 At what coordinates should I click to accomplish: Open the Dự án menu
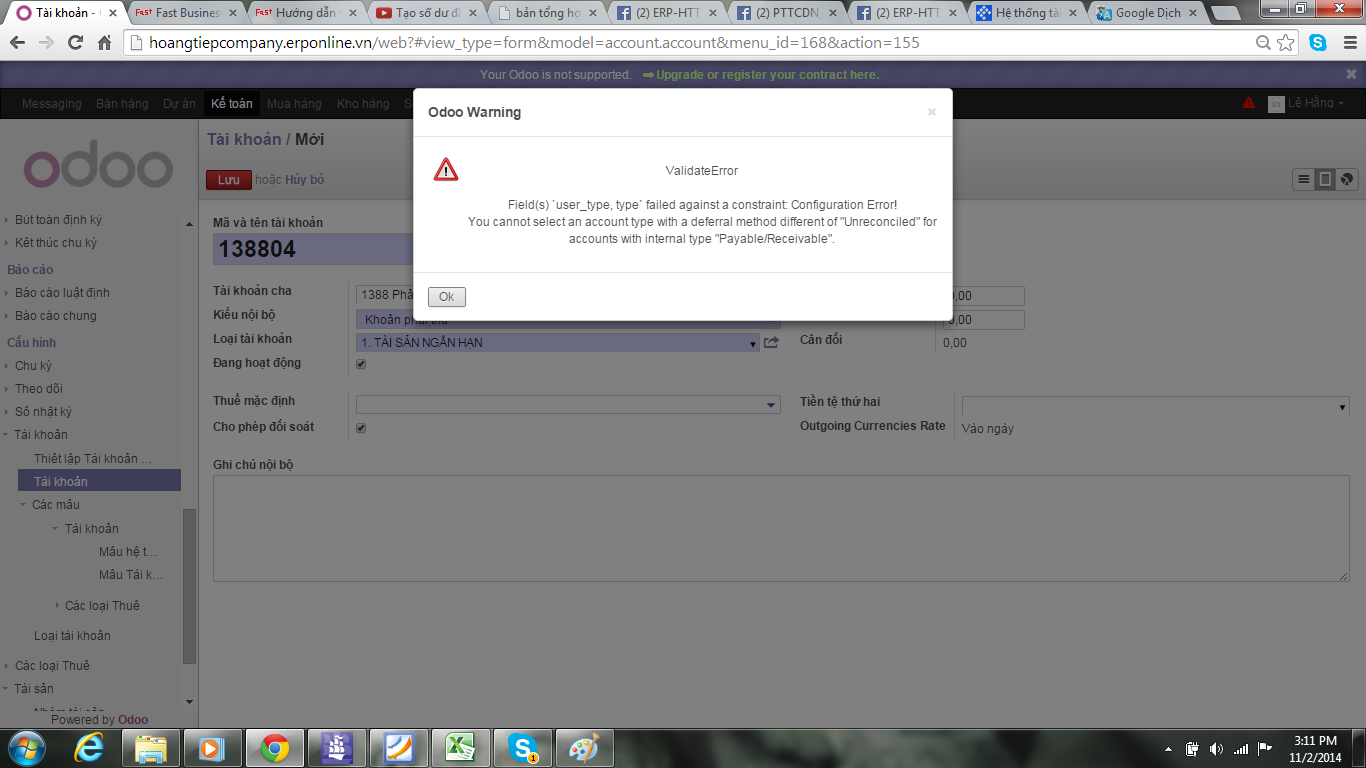(x=179, y=104)
